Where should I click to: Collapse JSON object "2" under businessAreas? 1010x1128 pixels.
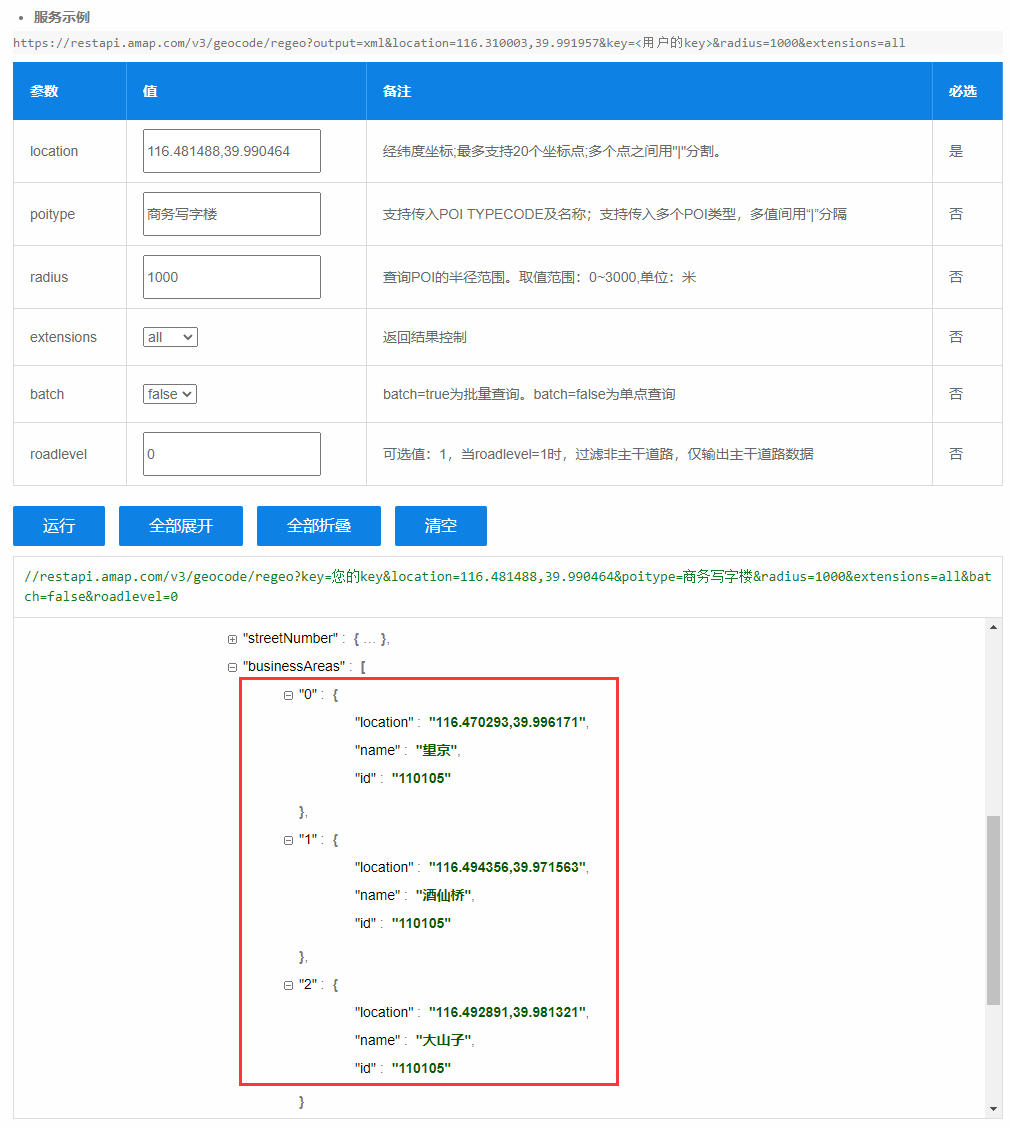pos(287,984)
